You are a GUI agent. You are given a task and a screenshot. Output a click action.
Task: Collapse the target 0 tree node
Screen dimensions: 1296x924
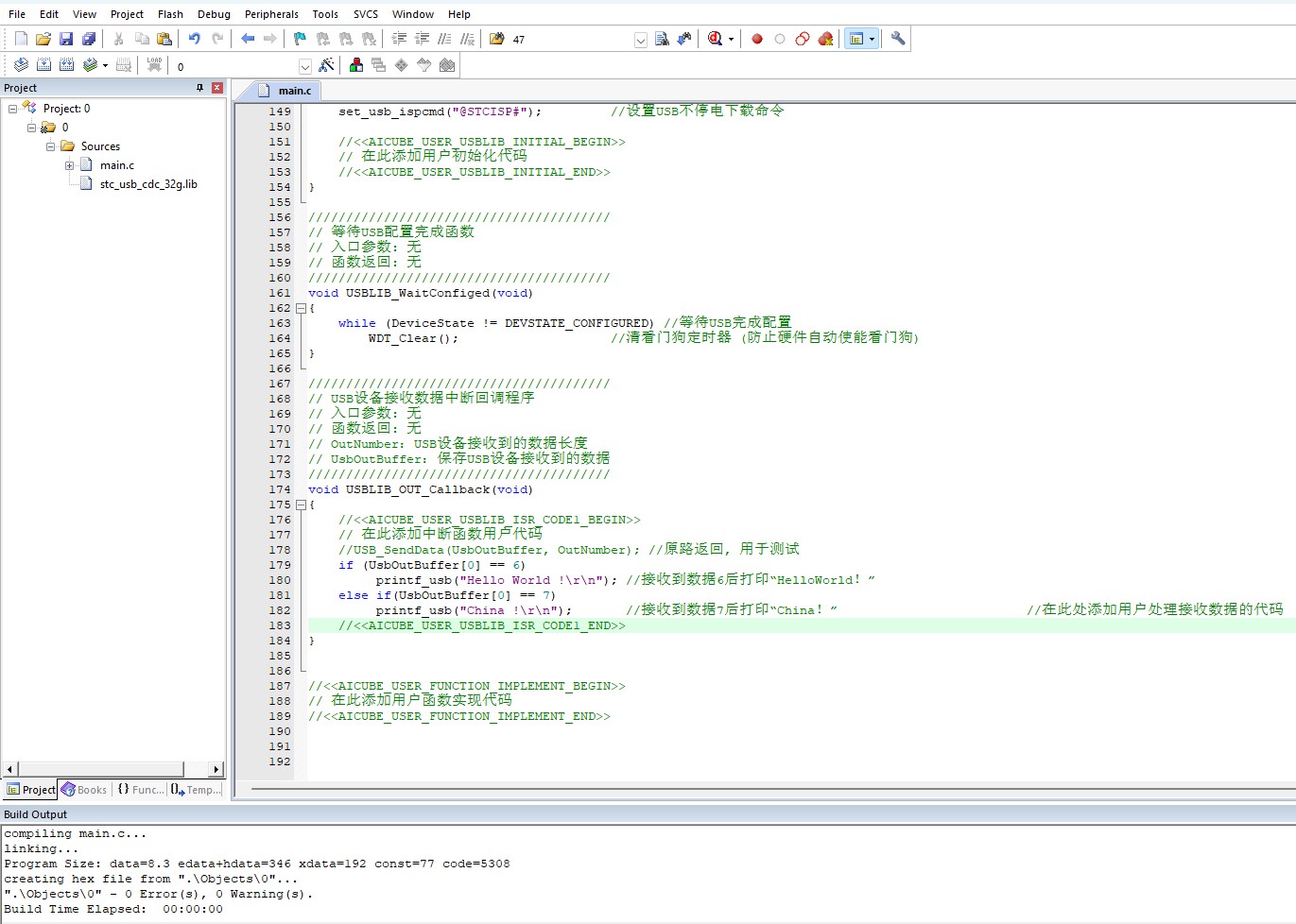click(31, 128)
